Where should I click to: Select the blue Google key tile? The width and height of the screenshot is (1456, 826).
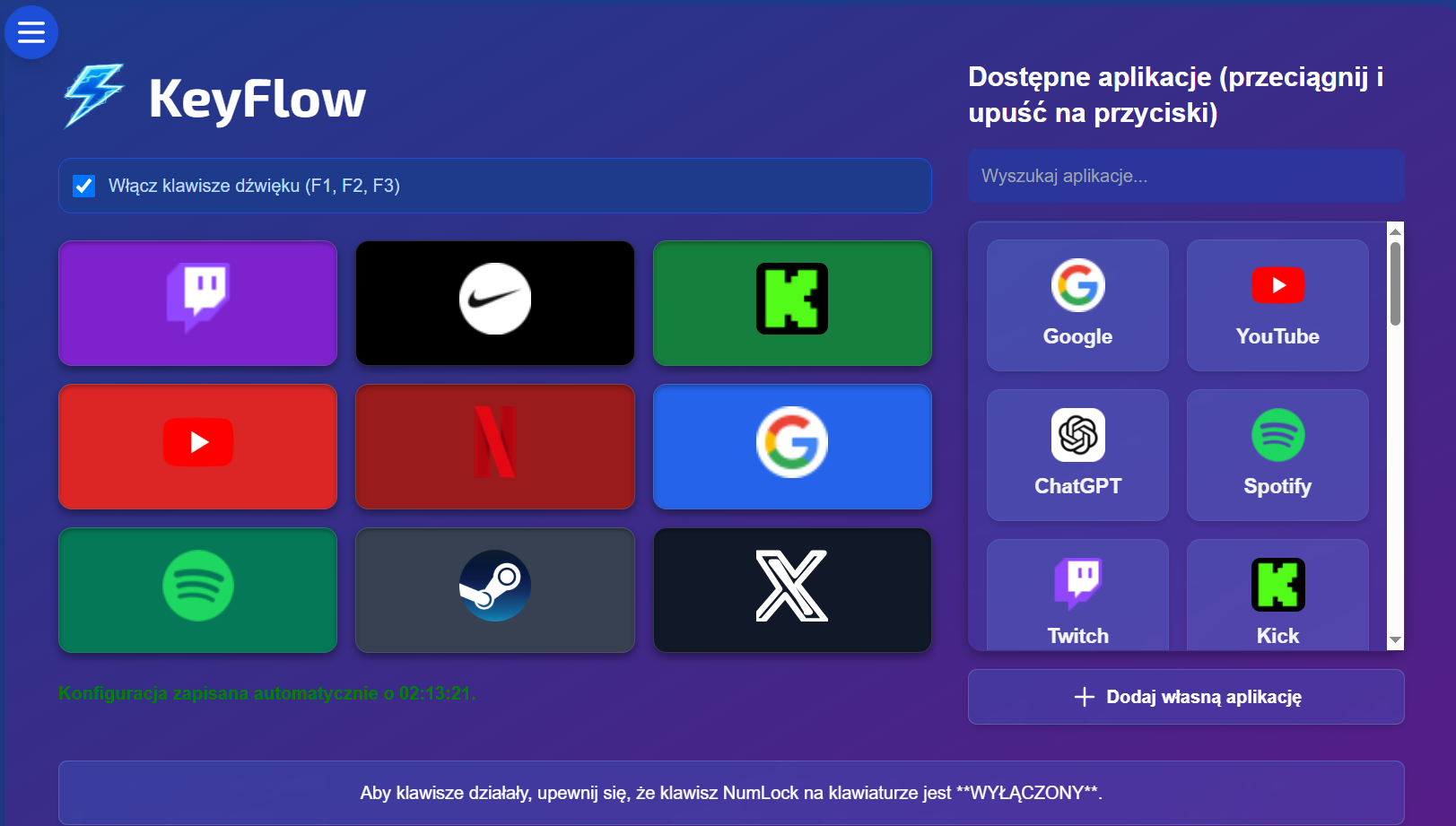point(792,447)
